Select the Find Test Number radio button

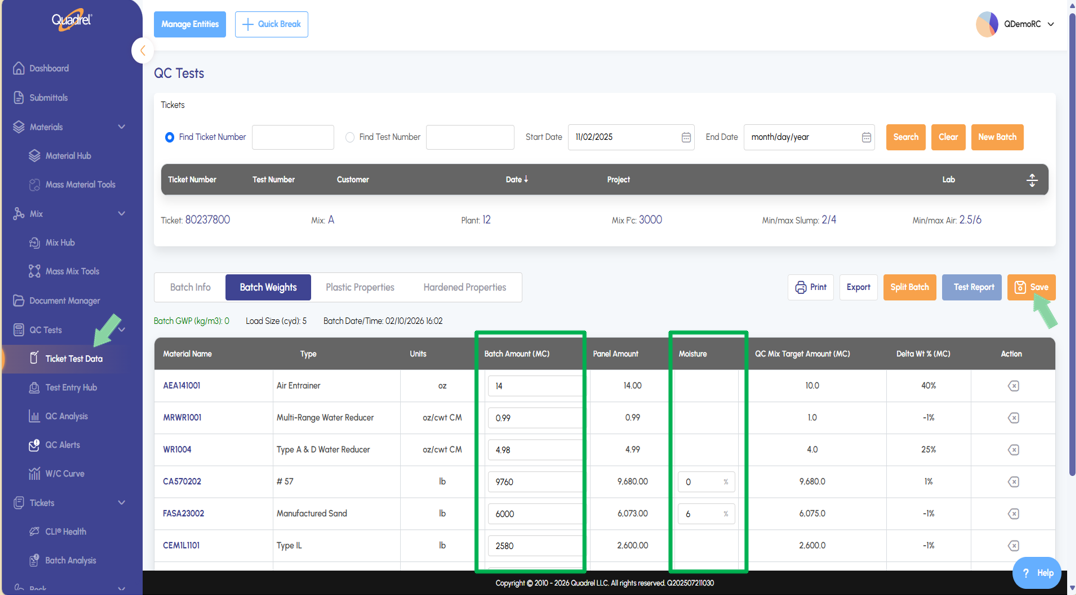pos(350,137)
